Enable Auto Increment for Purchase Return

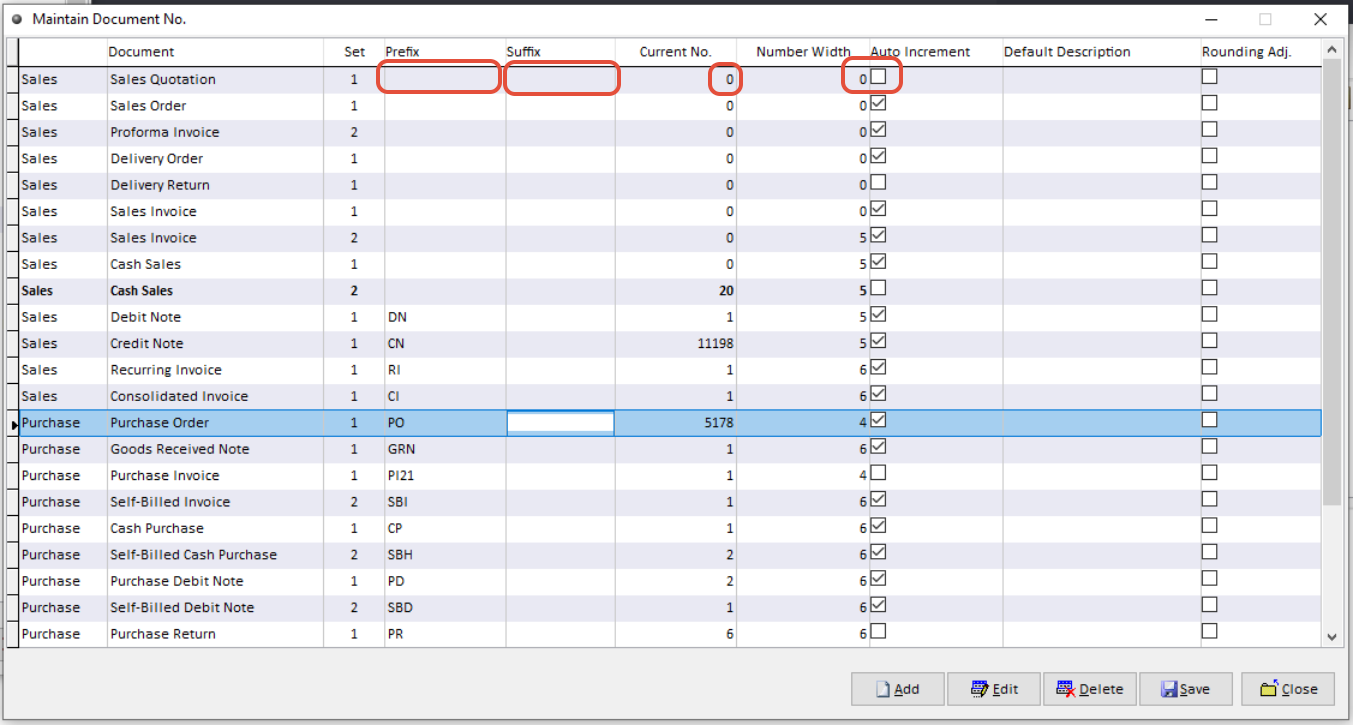coord(878,631)
